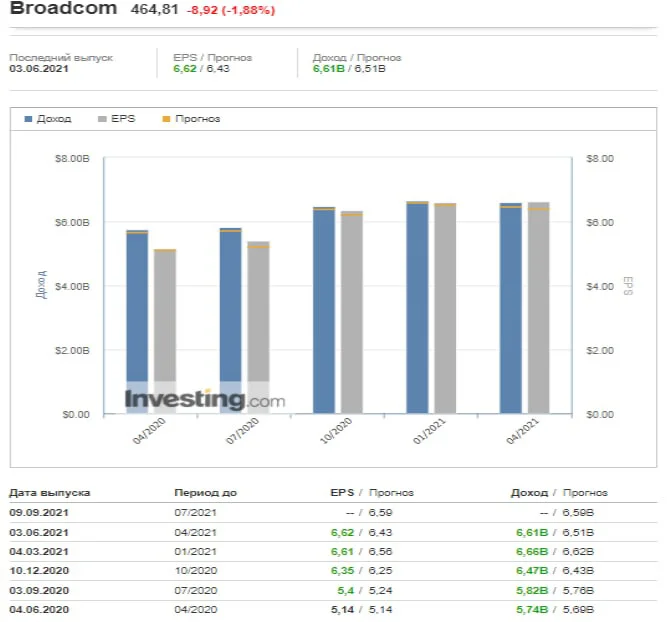Click the $4.00 right axis label
The width and height of the screenshot is (667, 622).
point(600,287)
